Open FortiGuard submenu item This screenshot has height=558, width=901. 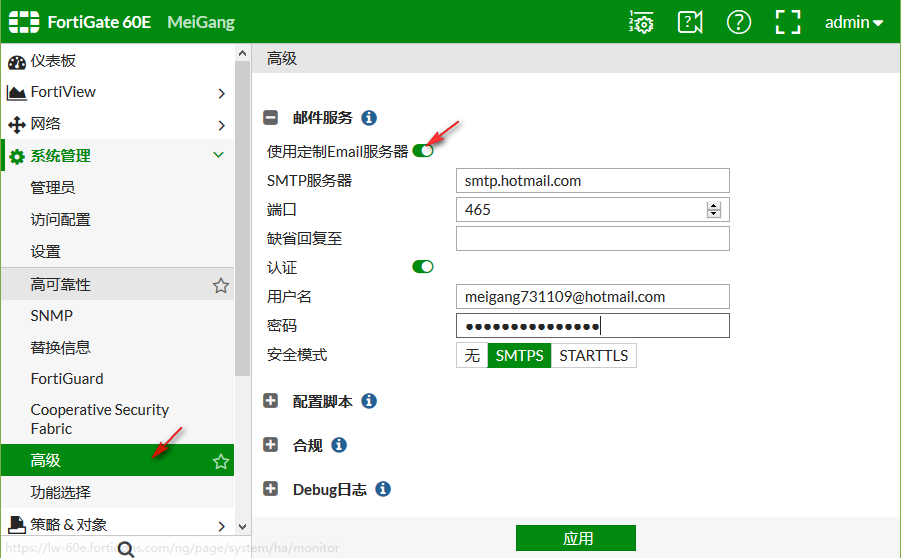click(x=117, y=379)
